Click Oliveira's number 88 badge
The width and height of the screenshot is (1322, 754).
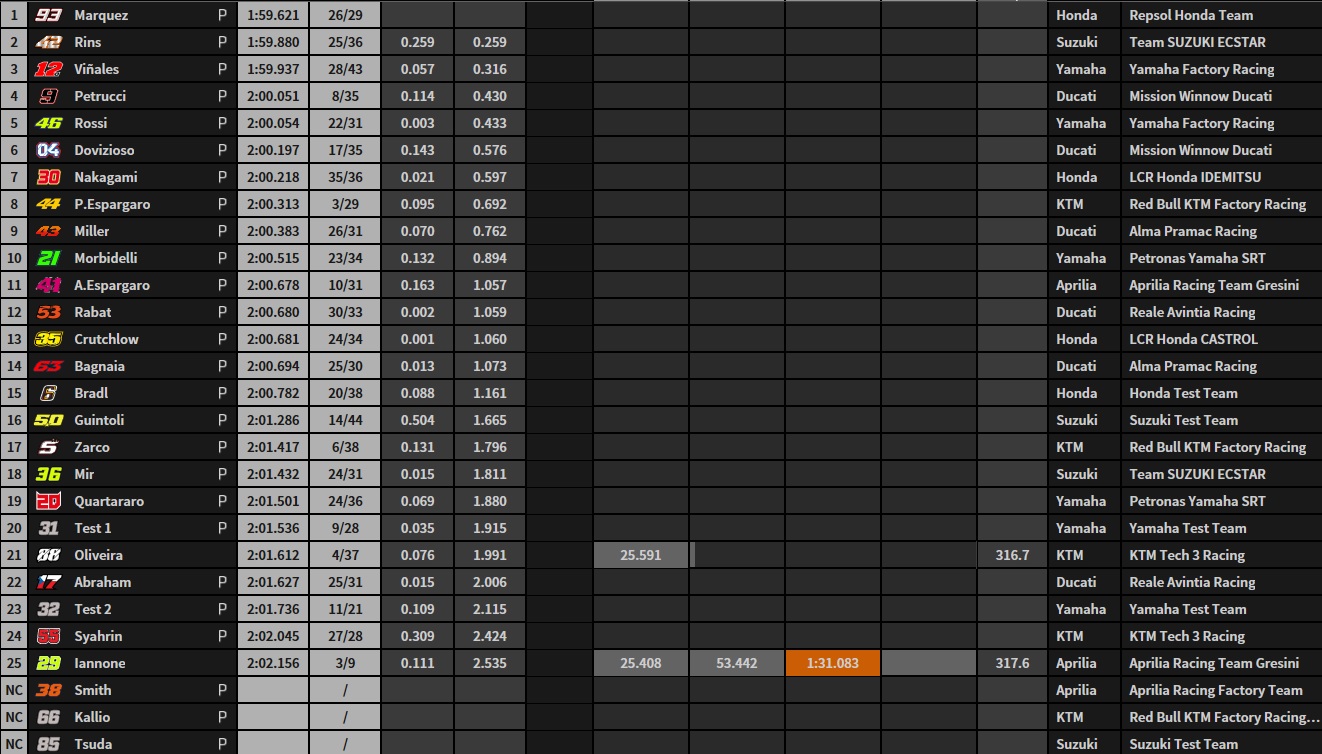pos(48,555)
